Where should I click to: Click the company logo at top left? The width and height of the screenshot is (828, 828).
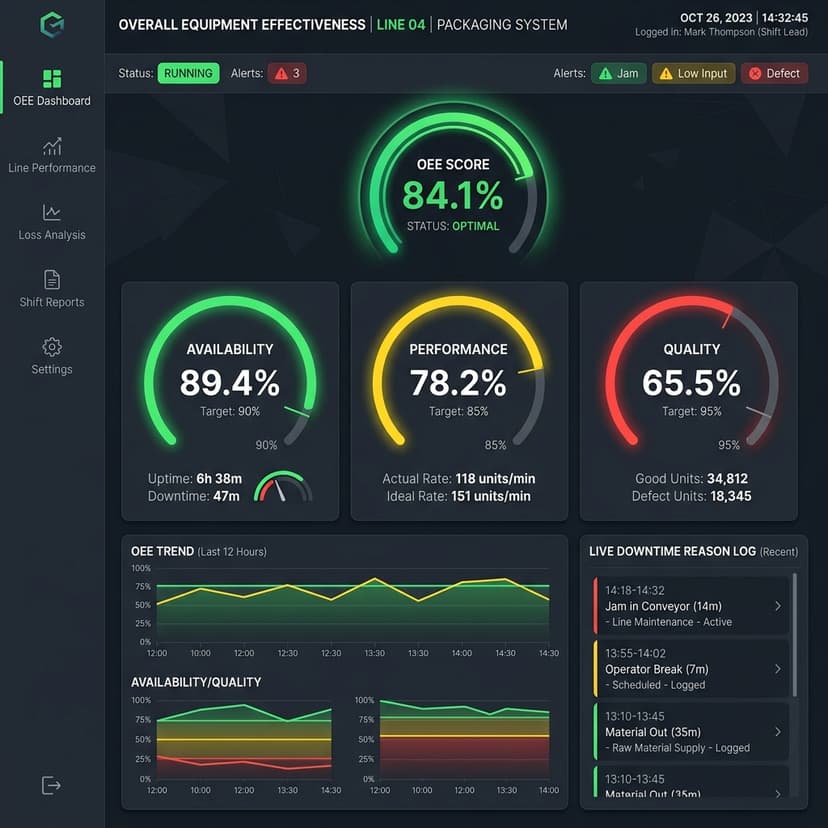pos(51,25)
